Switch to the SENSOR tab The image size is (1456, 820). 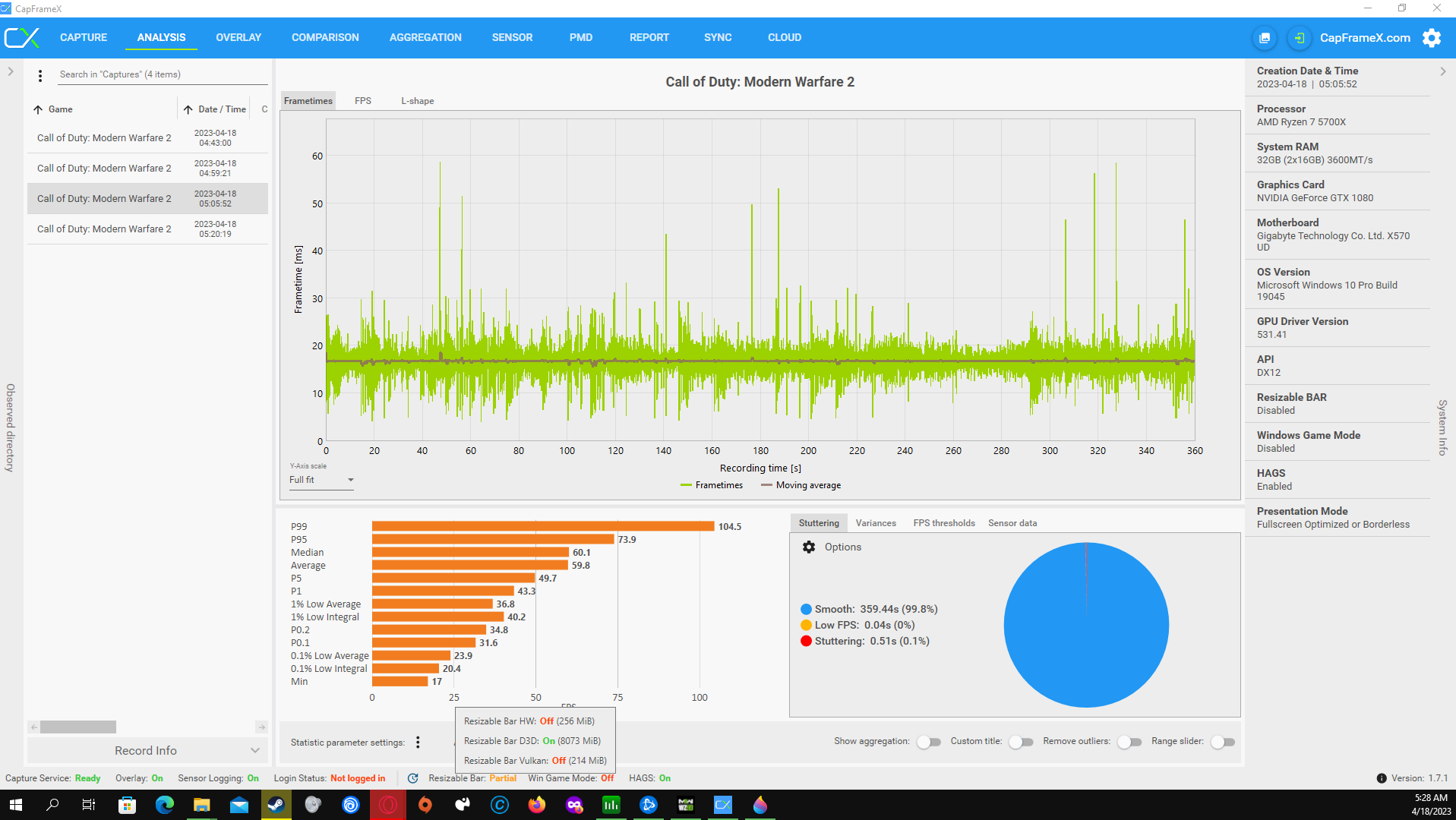tap(512, 38)
